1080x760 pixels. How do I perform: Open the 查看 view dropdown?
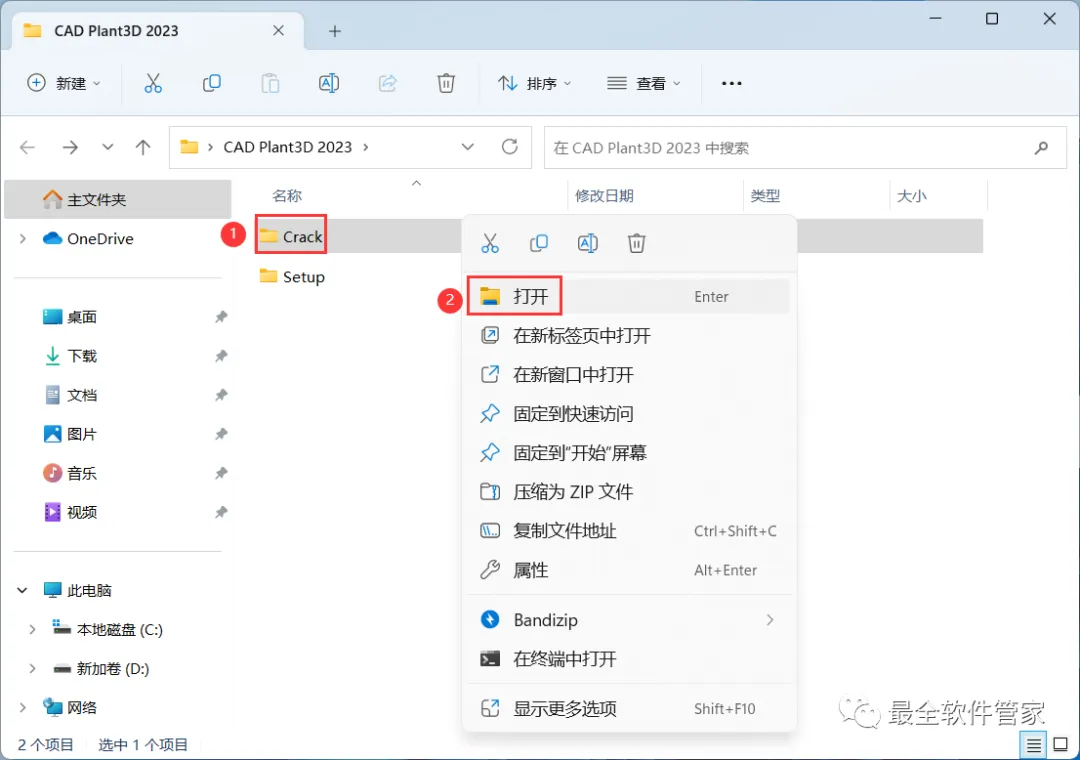(643, 83)
